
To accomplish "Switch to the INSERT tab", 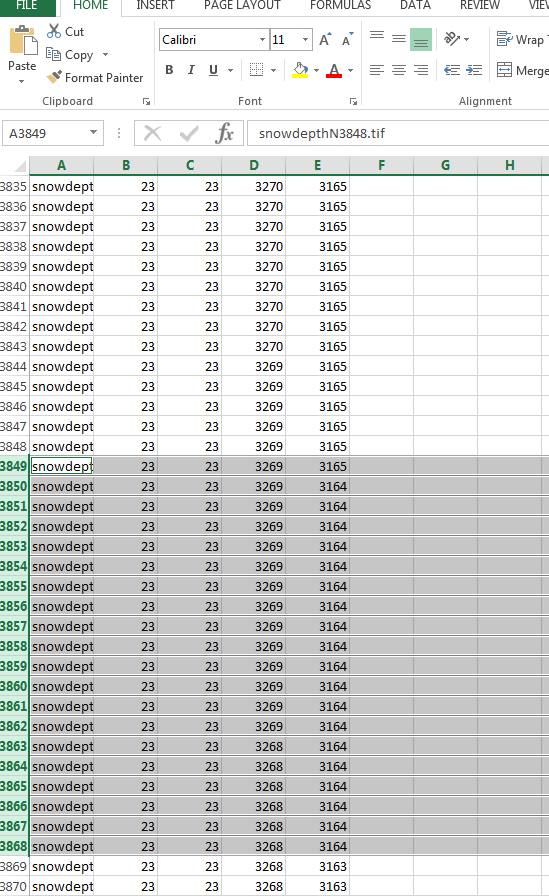I will [x=155, y=5].
